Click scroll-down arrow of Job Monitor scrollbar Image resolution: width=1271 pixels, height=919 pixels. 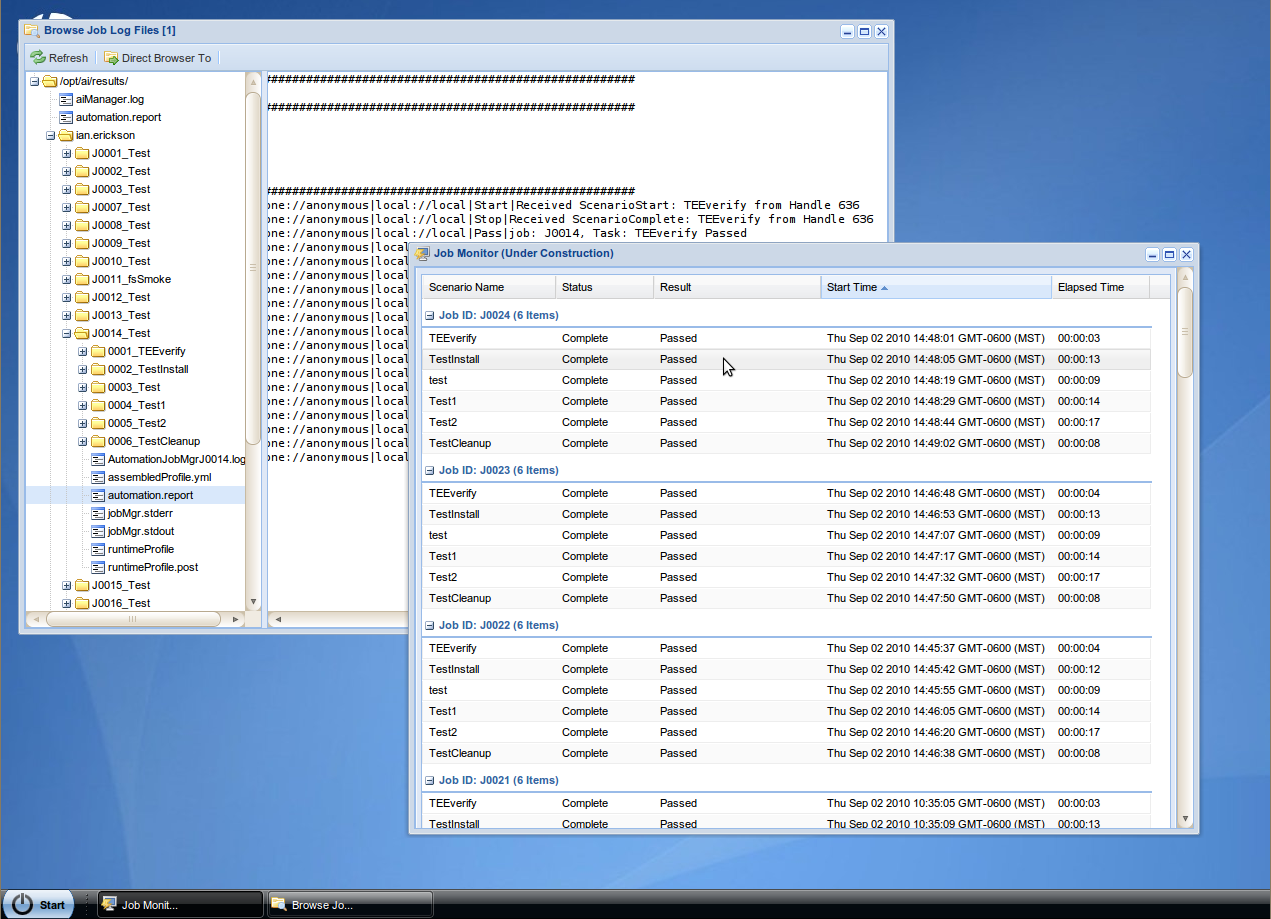pos(1185,817)
